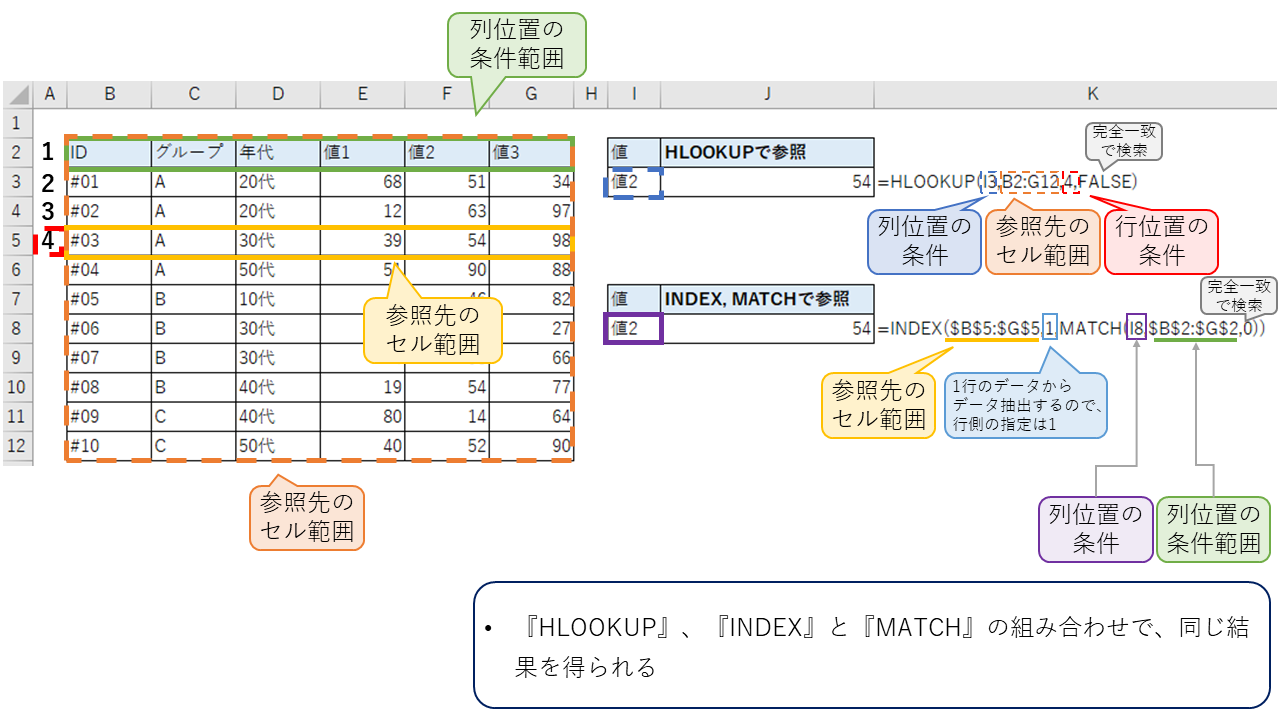Select cell containing #08
This screenshot has width=1280, height=720.
point(109,387)
